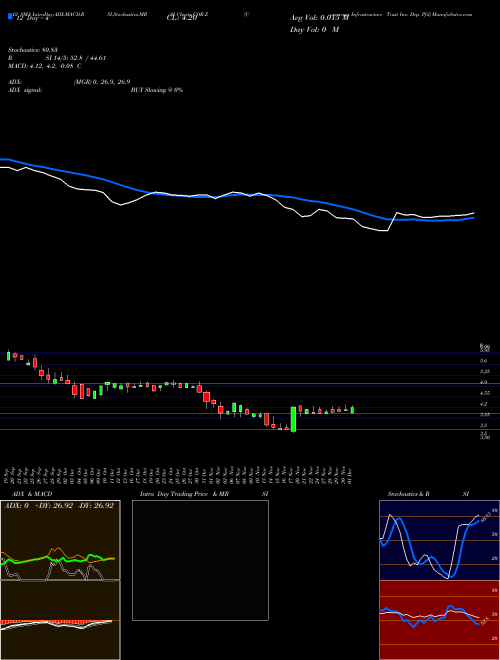Click the last green candlestick on the right
Image resolution: width=500 pixels, height=660 pixels.
point(352,410)
